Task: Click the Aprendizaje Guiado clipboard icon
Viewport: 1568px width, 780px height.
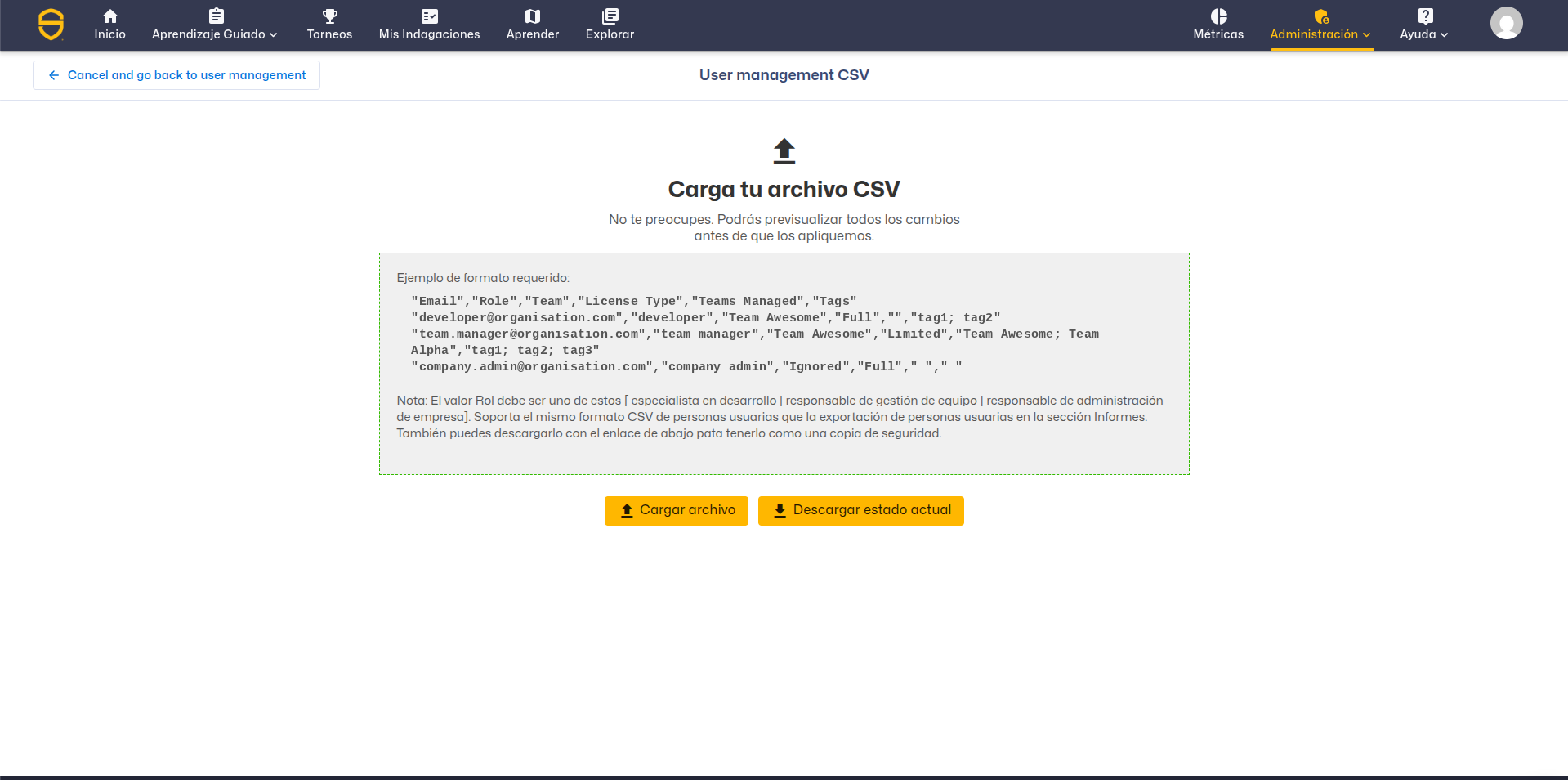Action: pos(216,16)
